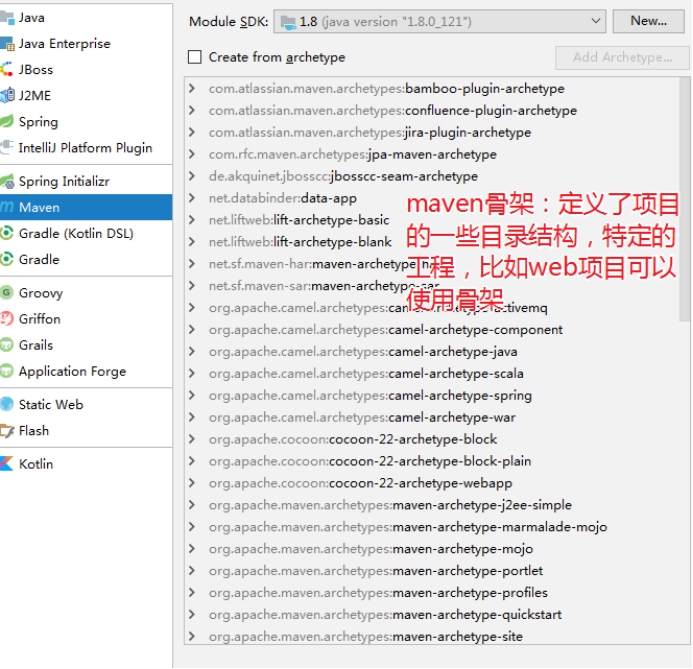This screenshot has height=669, width=693.
Task: Expand lift-archetype-basic entry
Action: 192,219
